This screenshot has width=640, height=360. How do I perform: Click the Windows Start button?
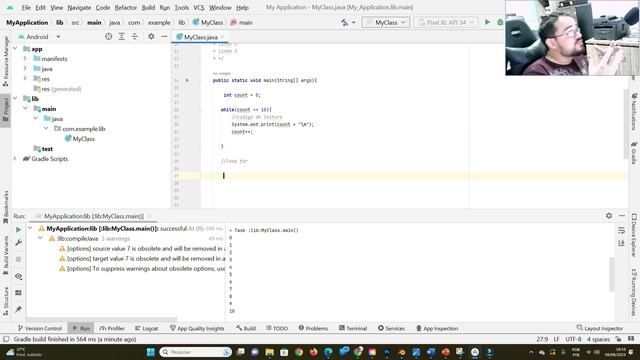point(151,352)
